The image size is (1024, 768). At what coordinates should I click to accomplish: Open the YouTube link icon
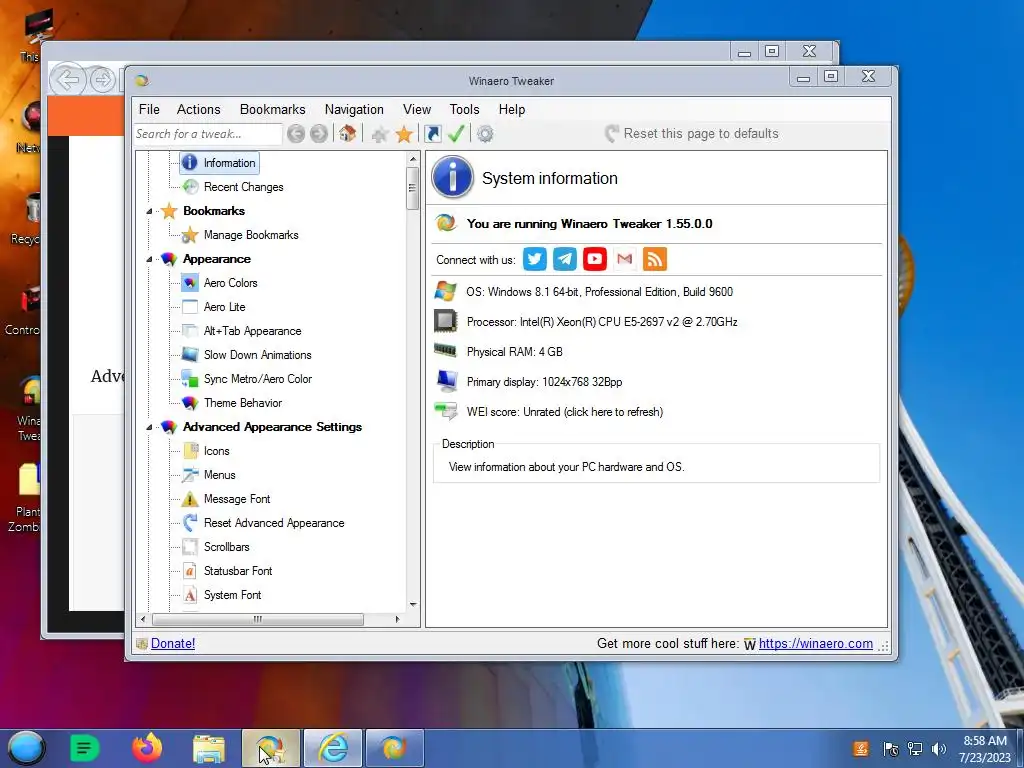(x=595, y=259)
